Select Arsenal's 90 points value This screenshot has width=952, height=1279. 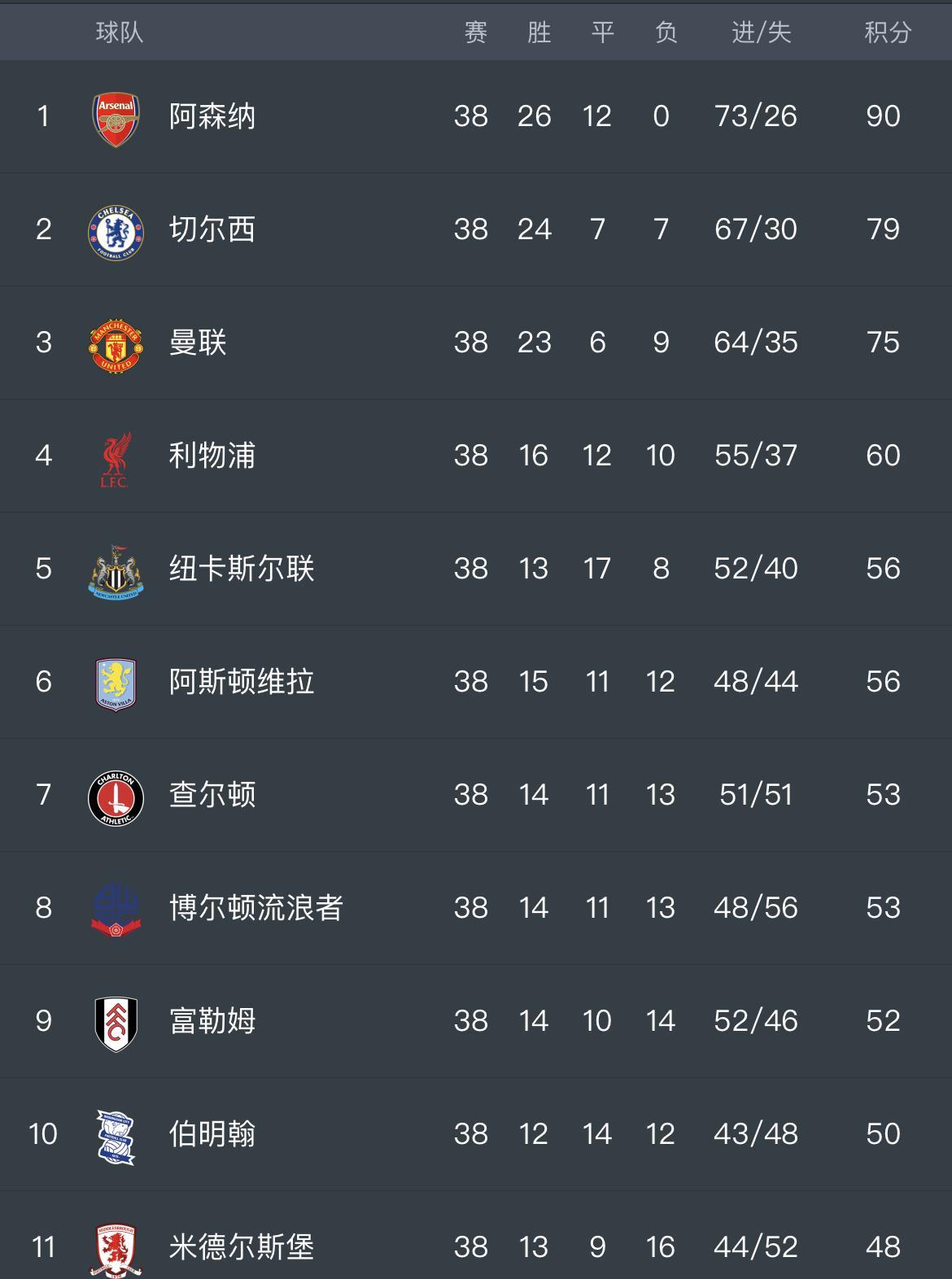(883, 116)
